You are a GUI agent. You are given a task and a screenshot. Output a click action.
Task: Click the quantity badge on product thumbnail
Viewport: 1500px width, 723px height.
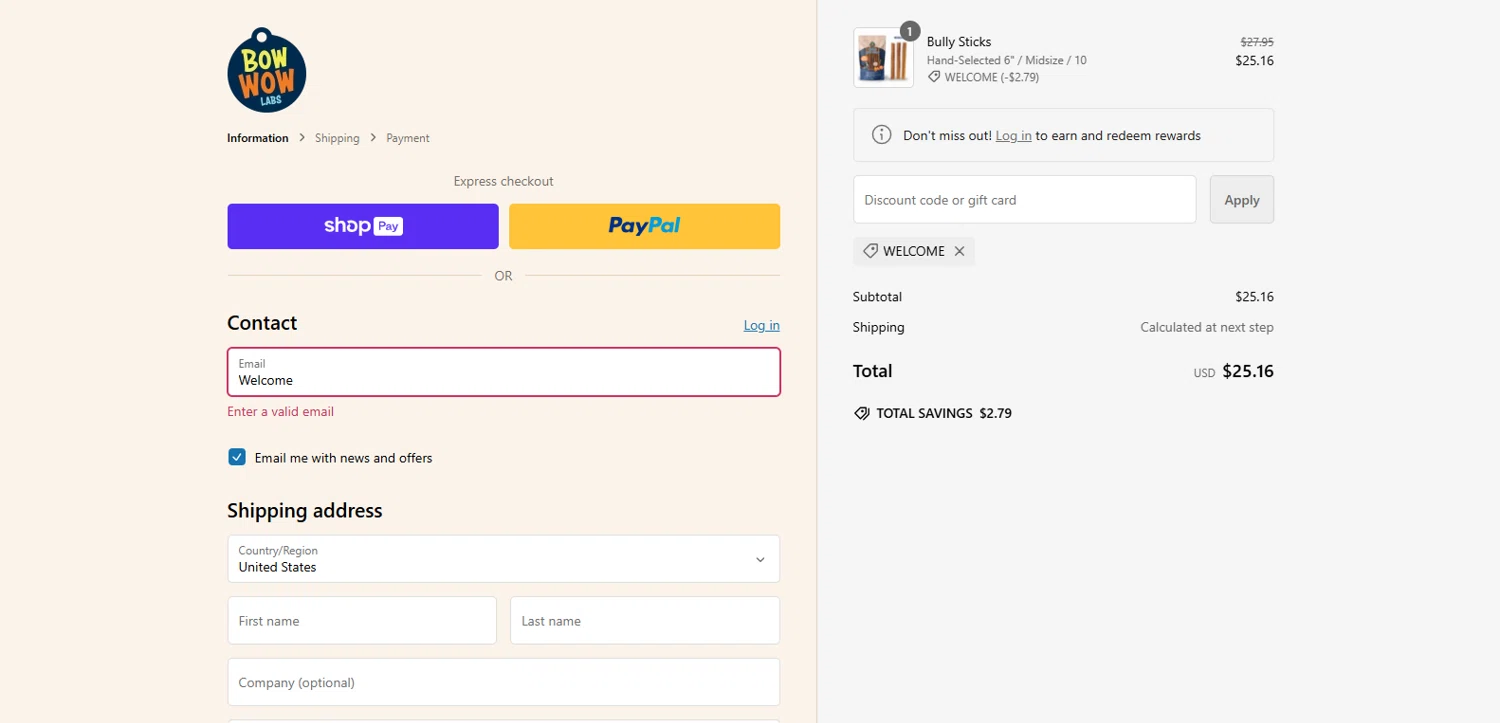pos(909,31)
